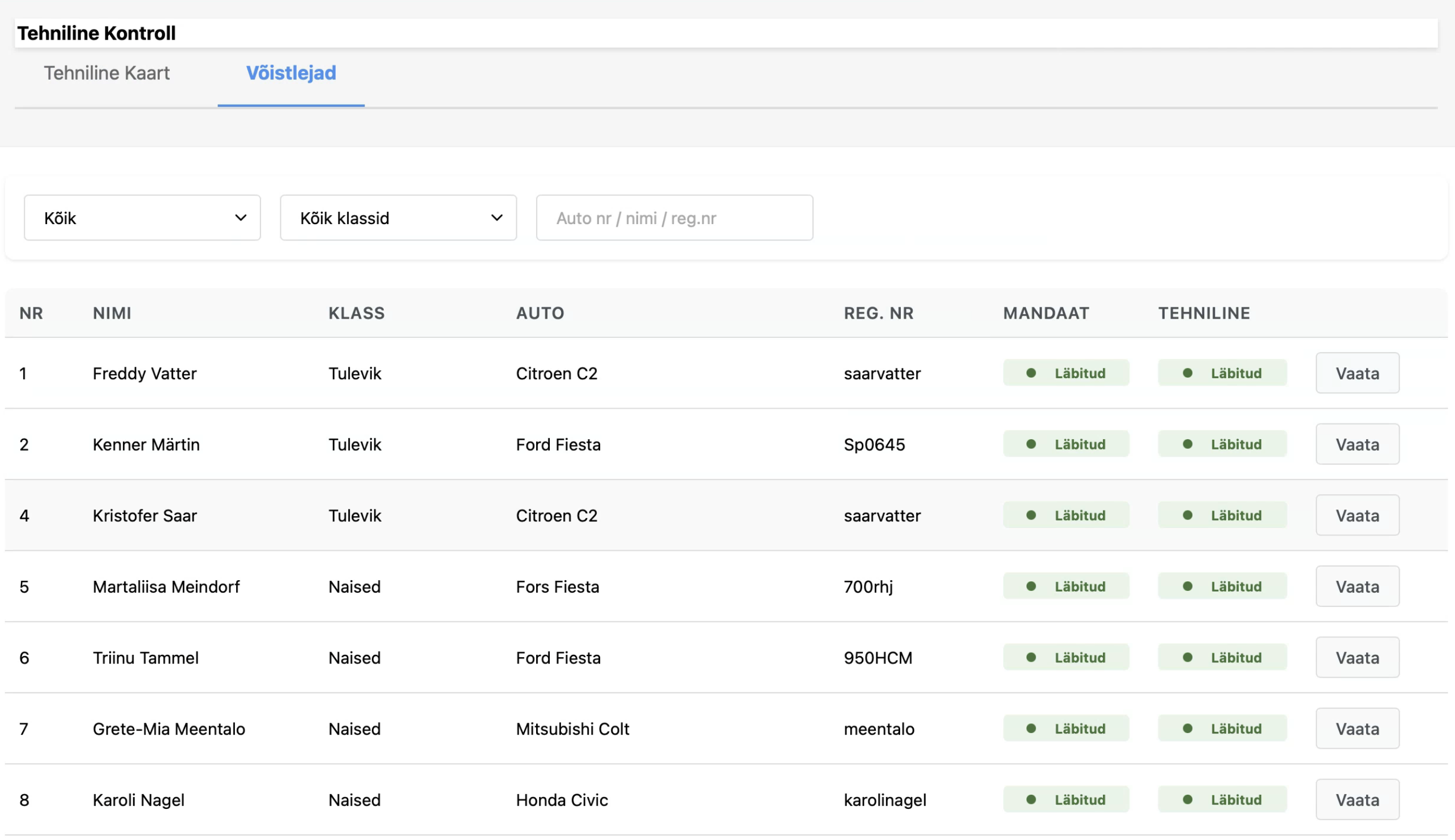Click the NIMI column header

click(x=112, y=313)
